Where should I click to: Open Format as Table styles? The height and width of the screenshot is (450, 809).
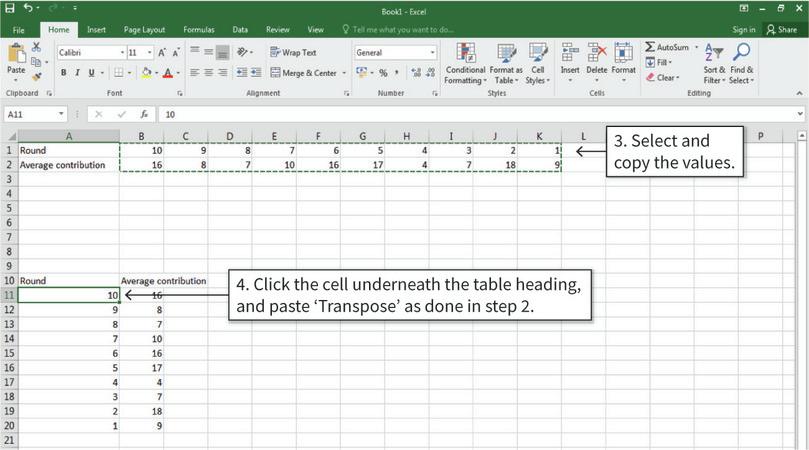click(x=506, y=64)
